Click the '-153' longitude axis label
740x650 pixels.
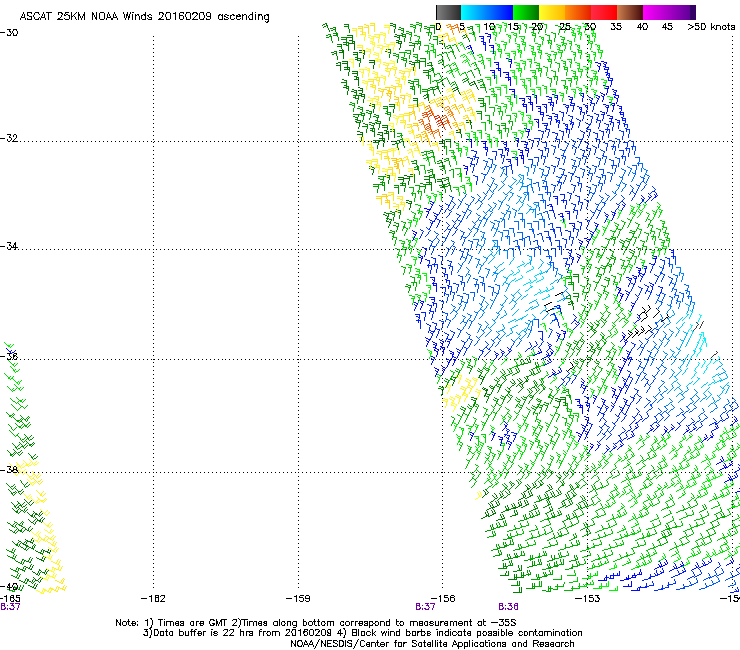(588, 599)
